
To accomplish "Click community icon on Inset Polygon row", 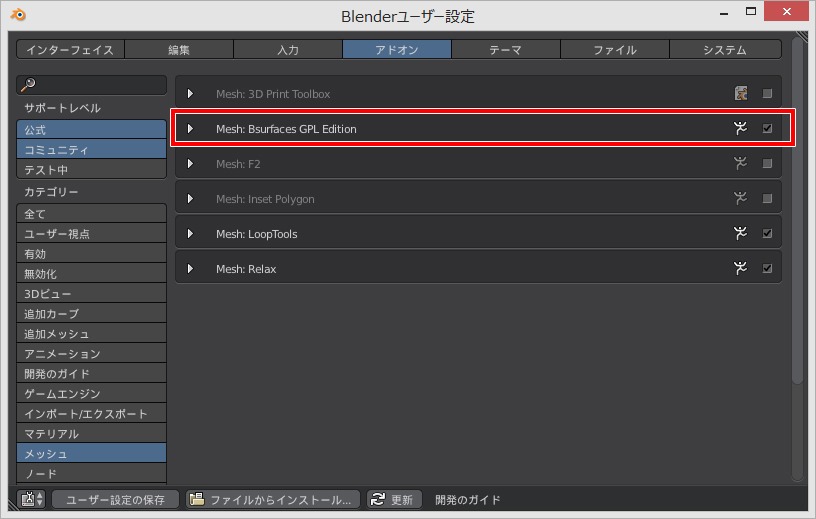I will pos(740,198).
